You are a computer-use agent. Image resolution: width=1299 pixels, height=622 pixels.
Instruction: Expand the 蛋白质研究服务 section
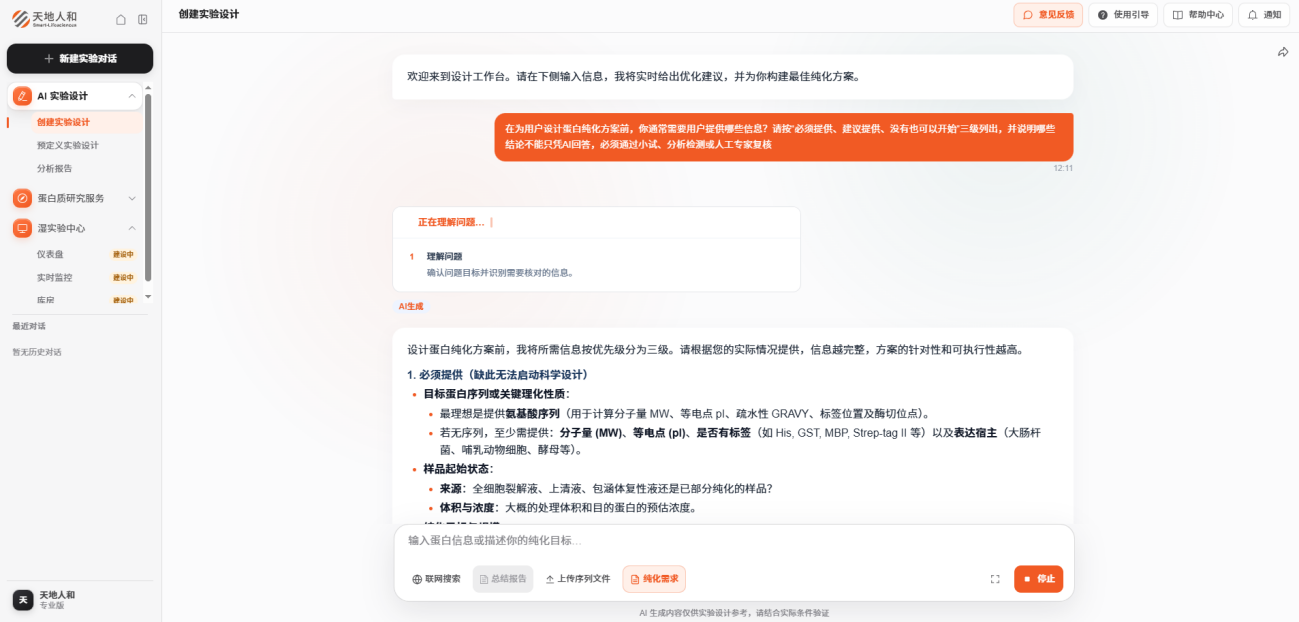pos(132,198)
